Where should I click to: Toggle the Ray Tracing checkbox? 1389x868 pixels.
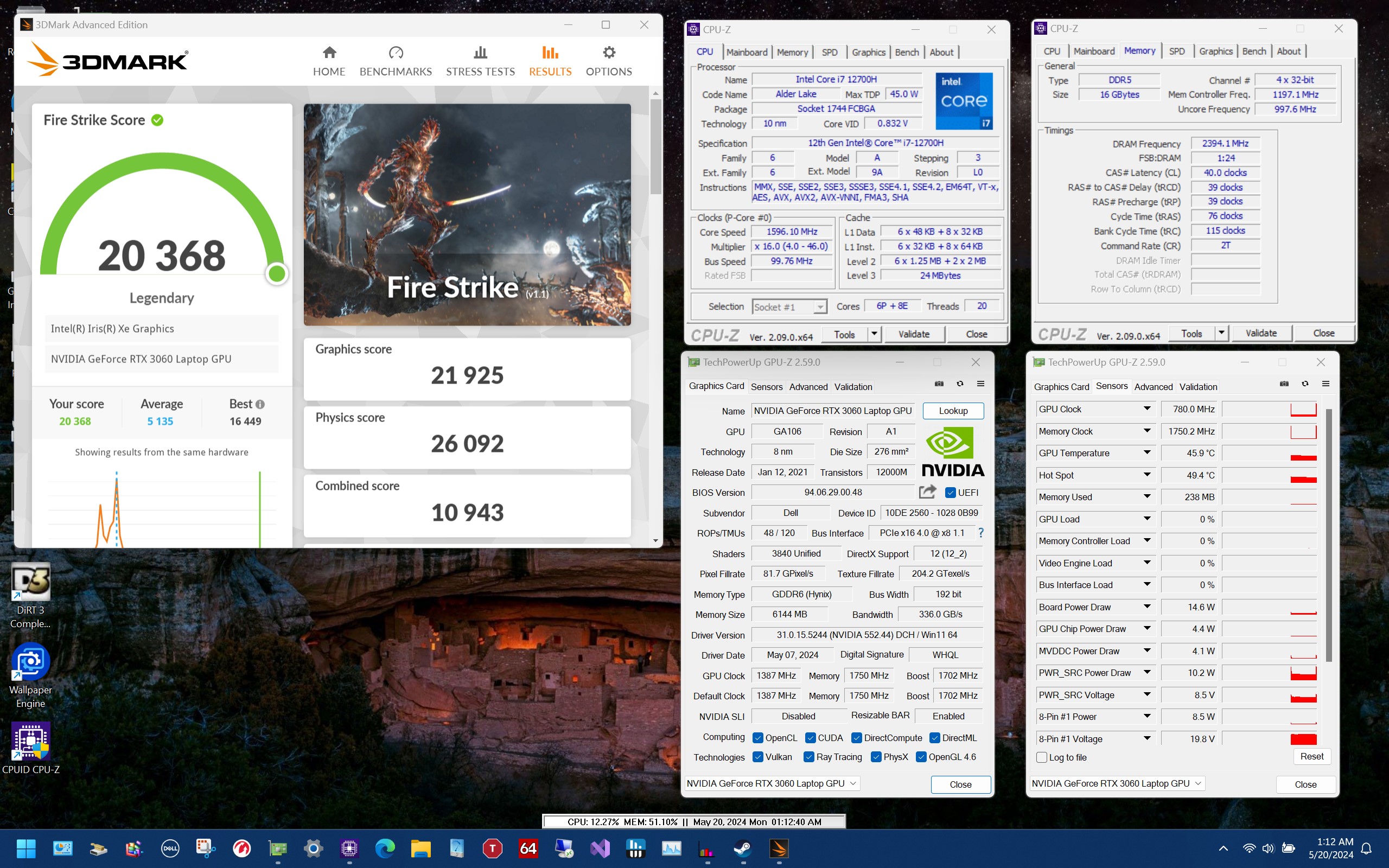coord(809,757)
